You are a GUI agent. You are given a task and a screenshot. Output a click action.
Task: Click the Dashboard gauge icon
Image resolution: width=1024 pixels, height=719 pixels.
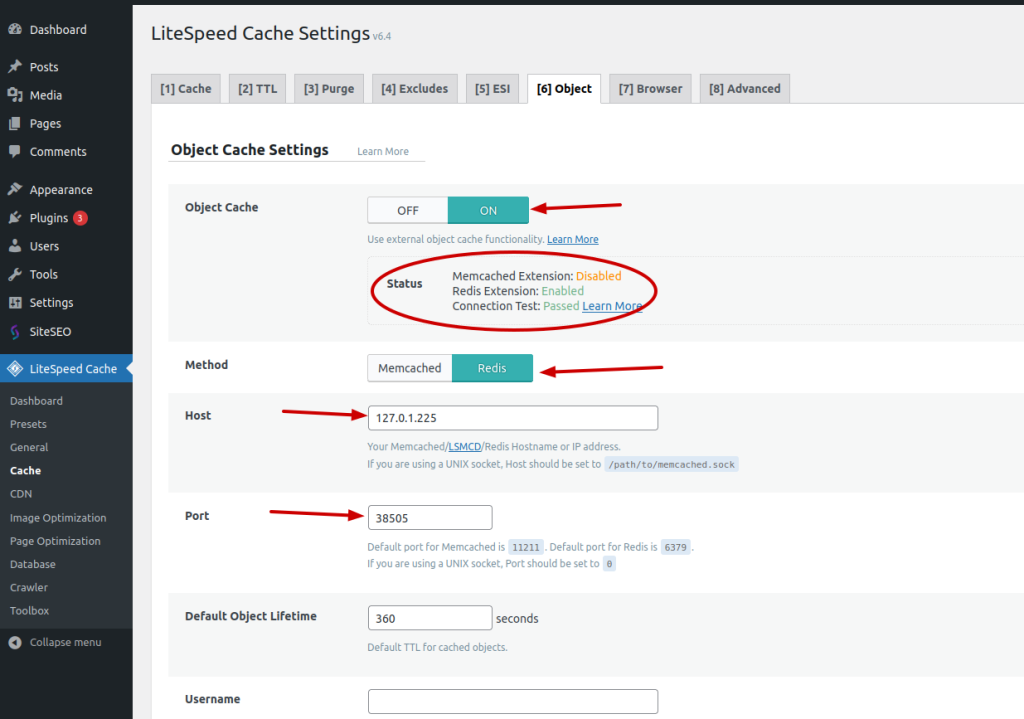coord(15,29)
